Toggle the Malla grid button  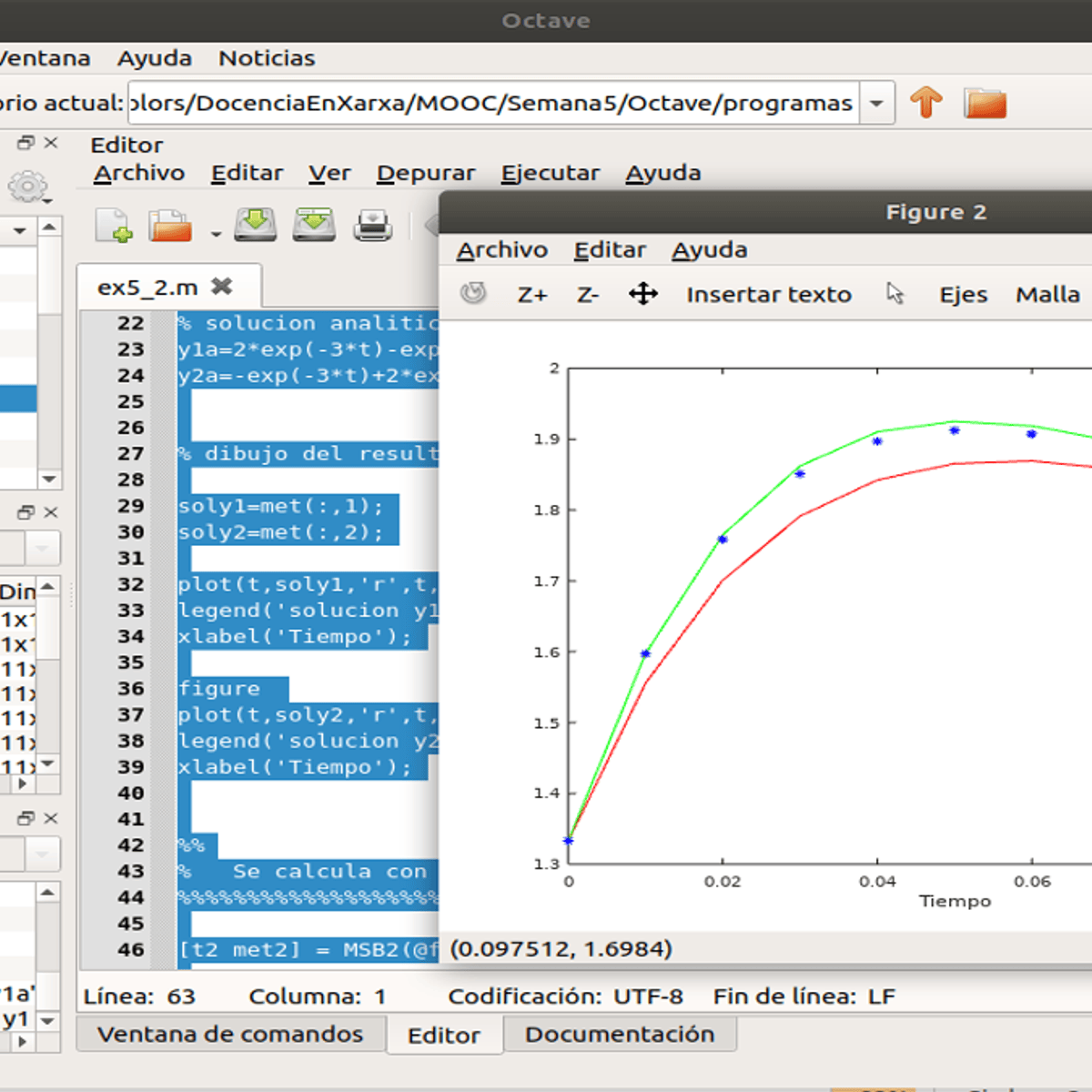[1047, 295]
